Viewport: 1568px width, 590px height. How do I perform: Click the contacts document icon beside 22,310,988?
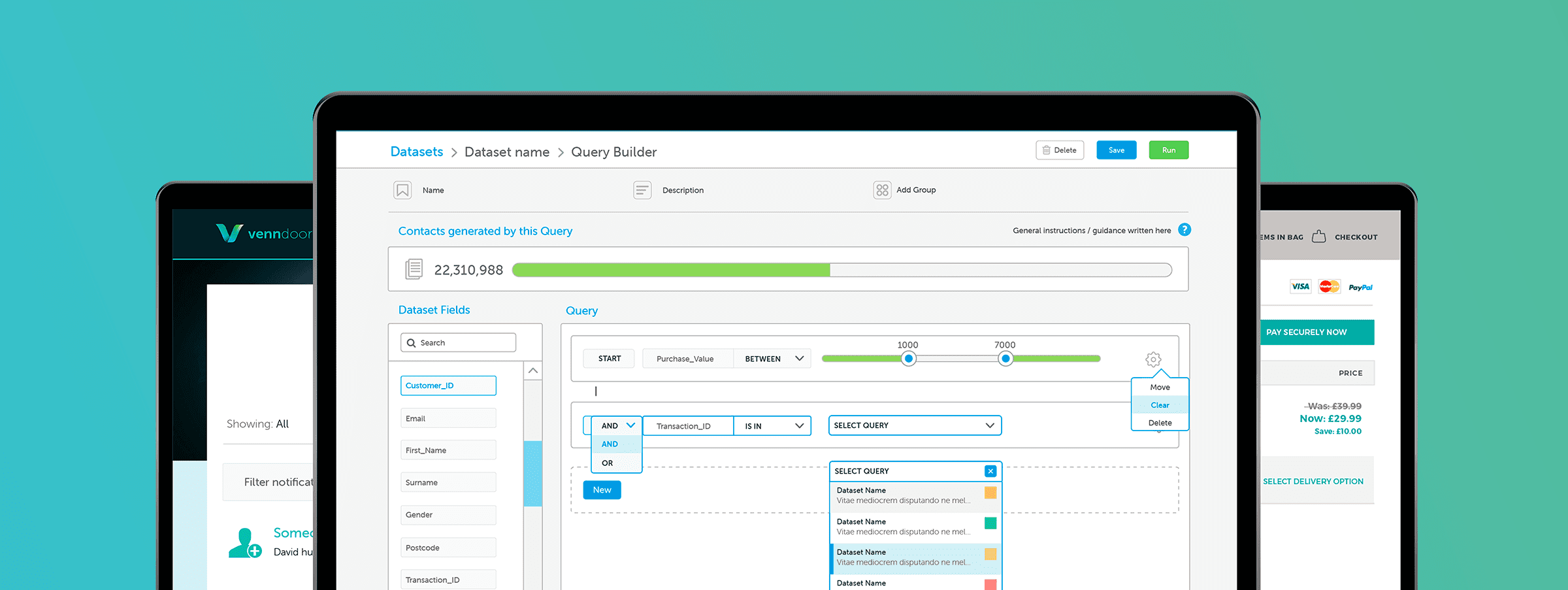(414, 269)
